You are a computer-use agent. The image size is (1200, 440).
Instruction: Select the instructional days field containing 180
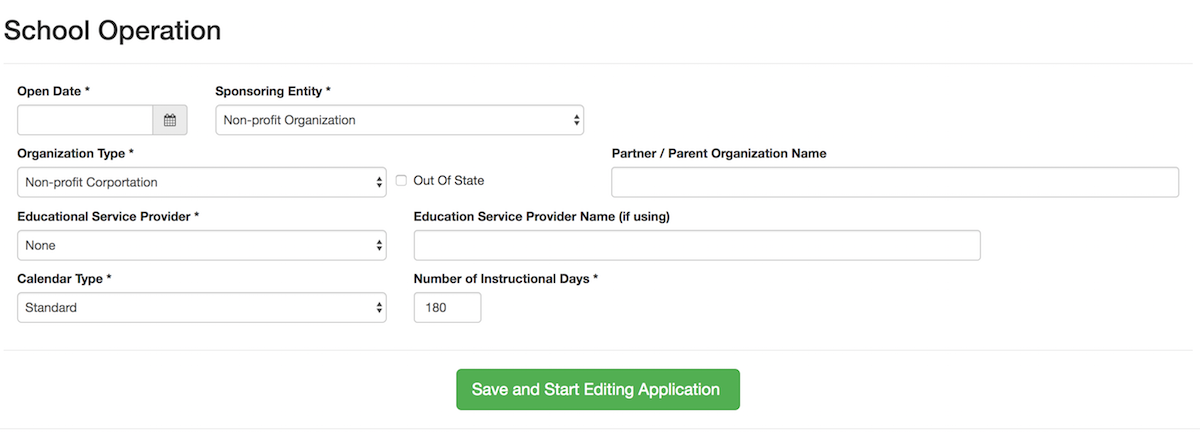point(447,307)
